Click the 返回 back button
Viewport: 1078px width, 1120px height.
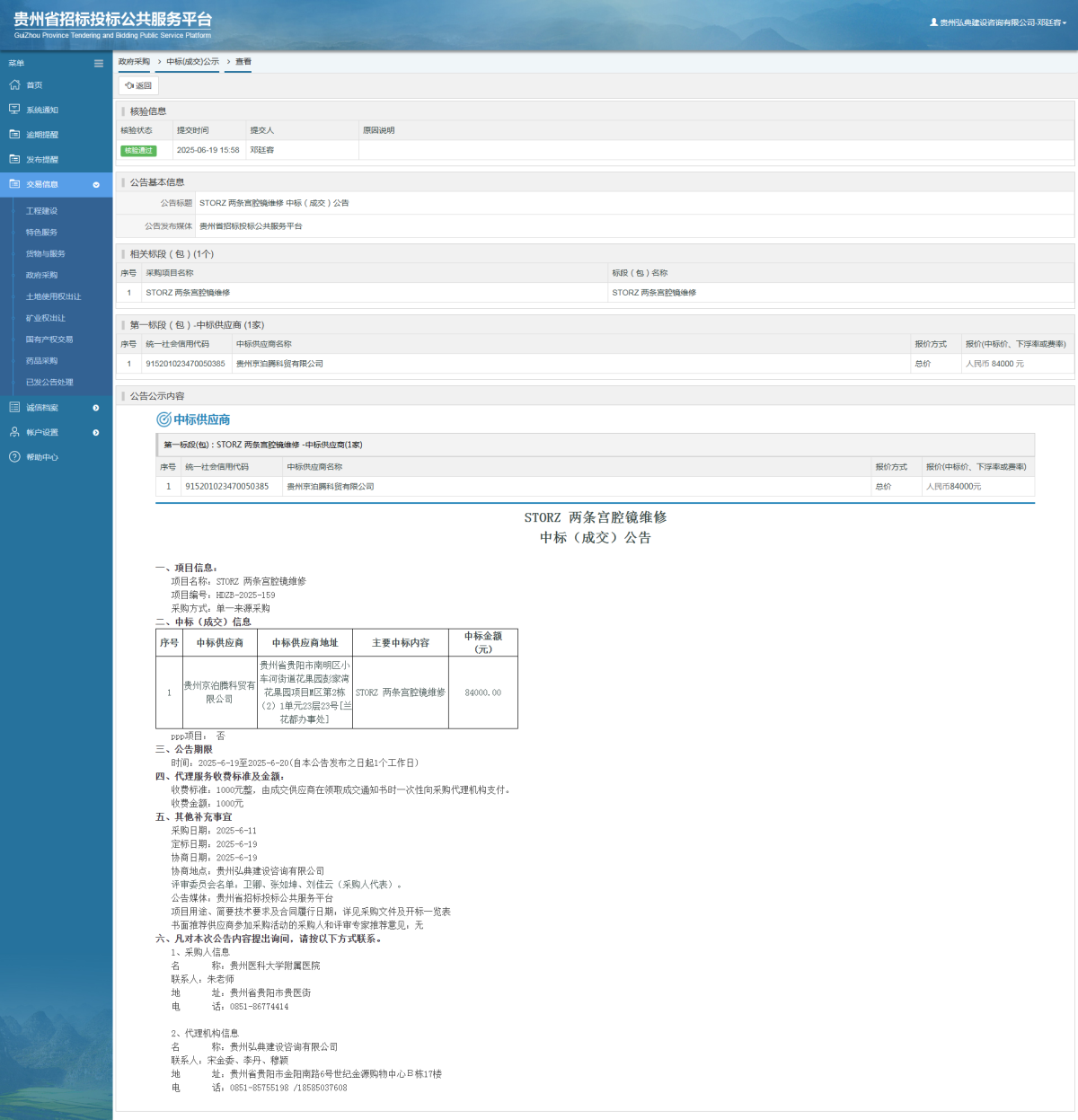138,85
